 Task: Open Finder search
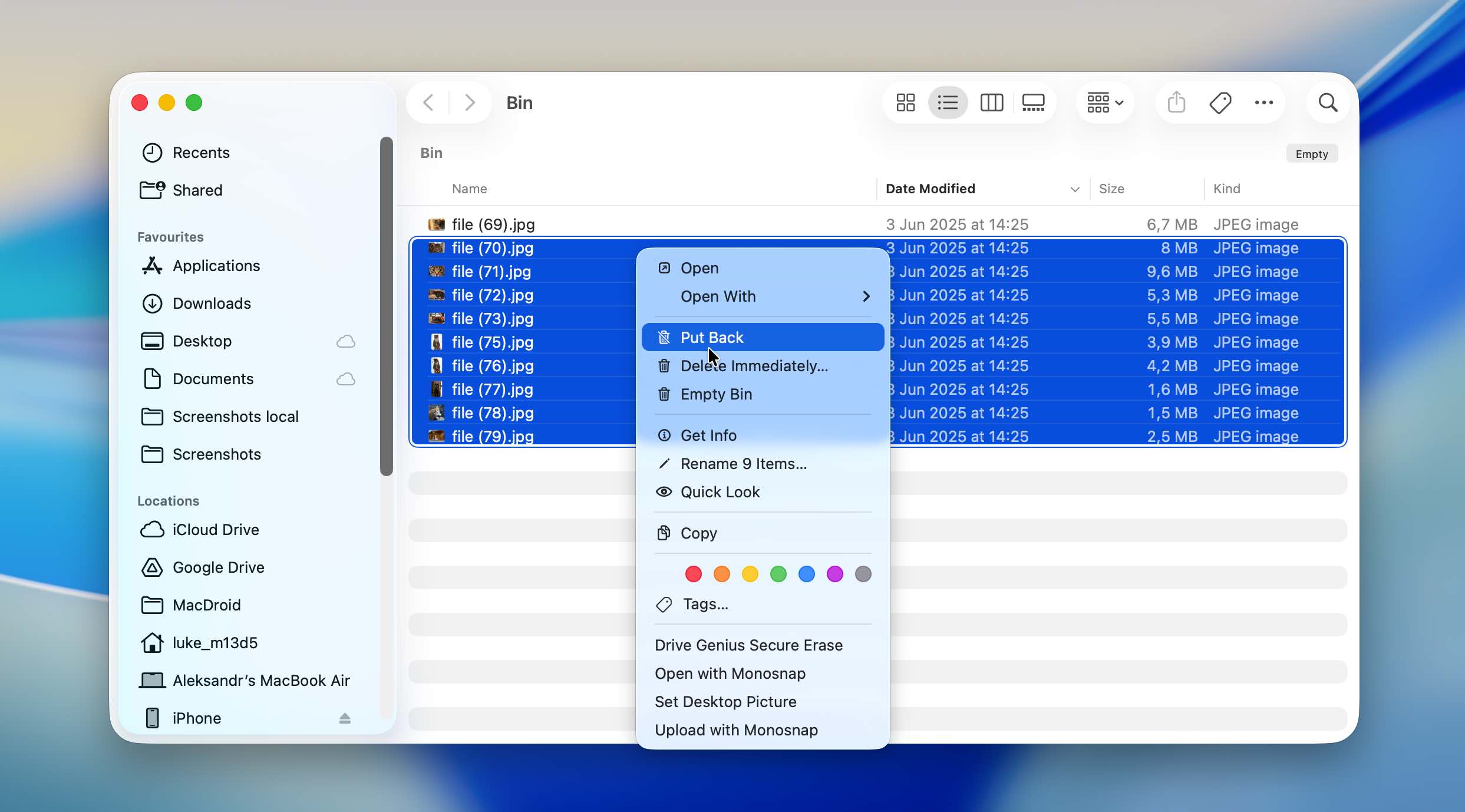coord(1328,102)
